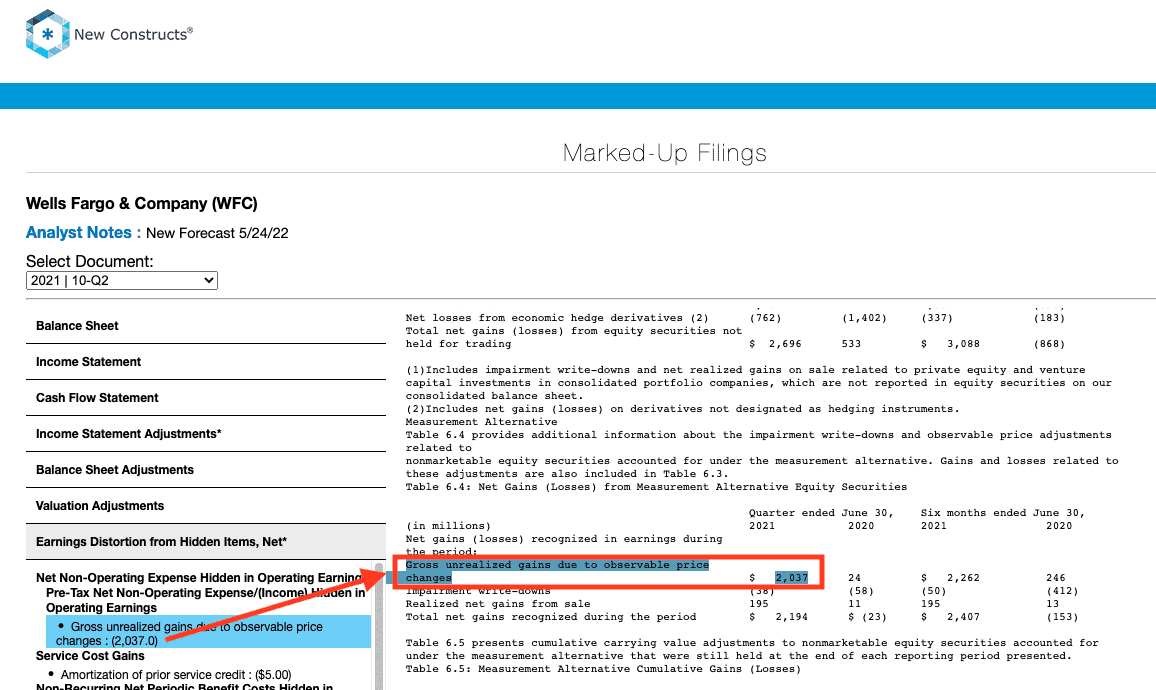Click the Analyst Notes link
Viewport: 1156px width, 690px height.
(x=83, y=233)
